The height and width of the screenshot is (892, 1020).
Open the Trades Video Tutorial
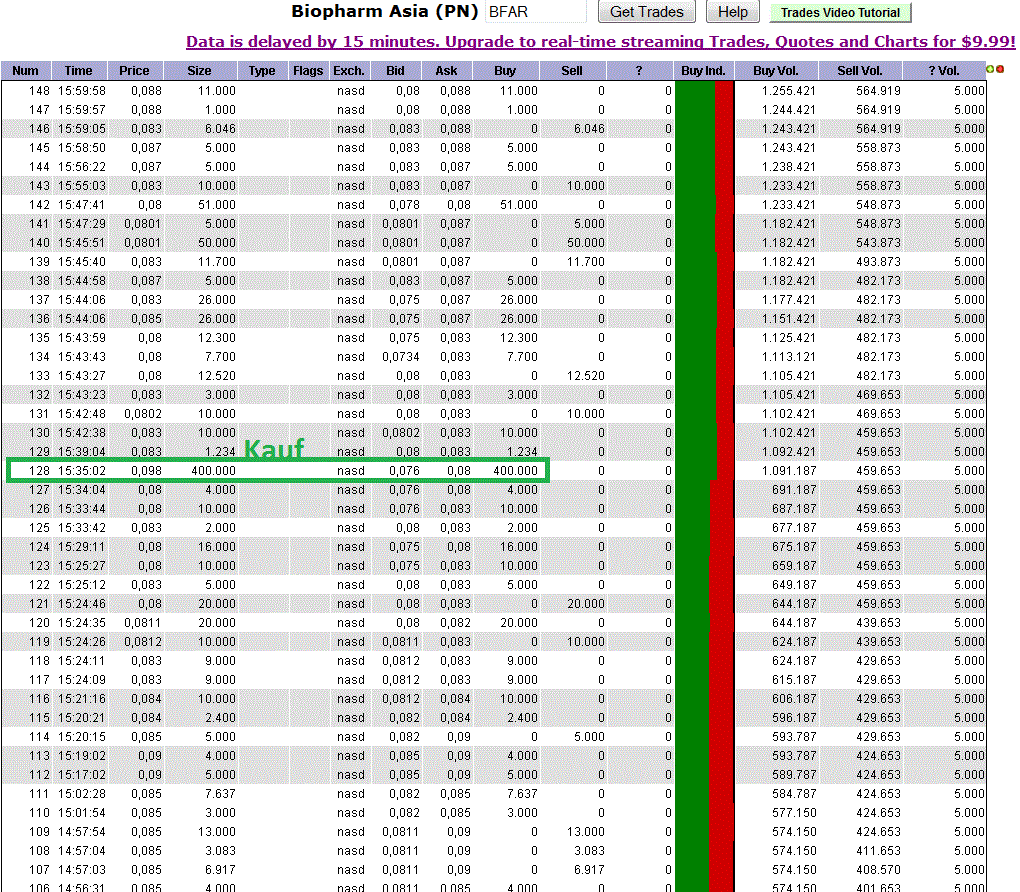click(x=839, y=13)
